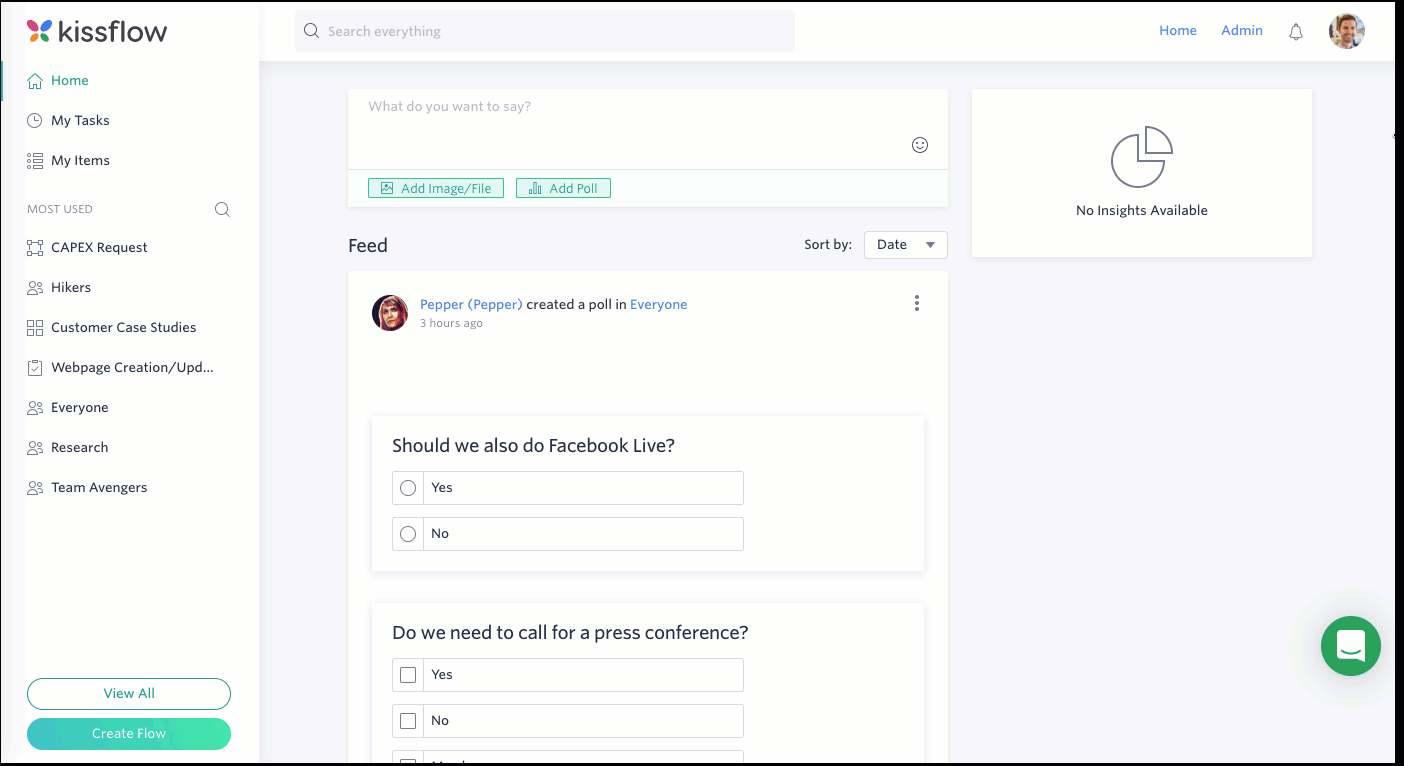
Task: Click the search magnifier icon in top bar
Action: coord(311,31)
